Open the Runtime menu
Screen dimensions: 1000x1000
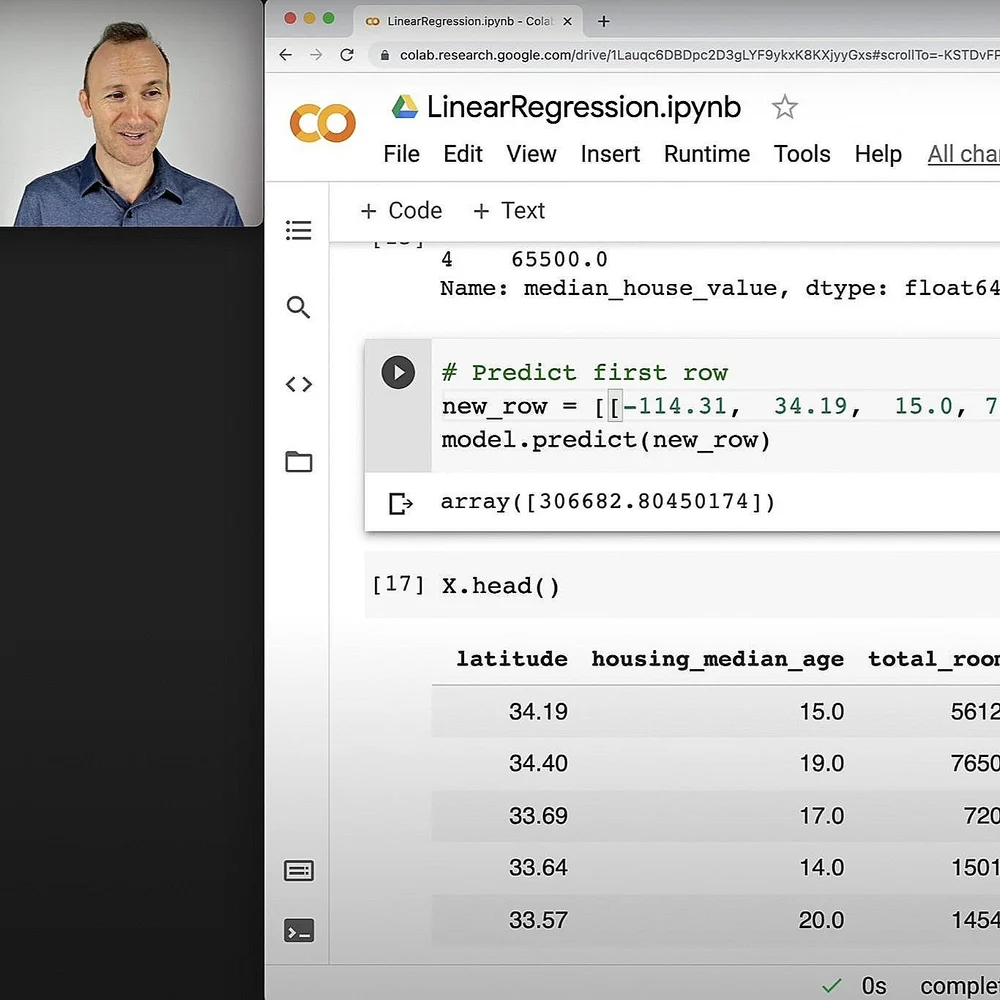pyautogui.click(x=706, y=154)
